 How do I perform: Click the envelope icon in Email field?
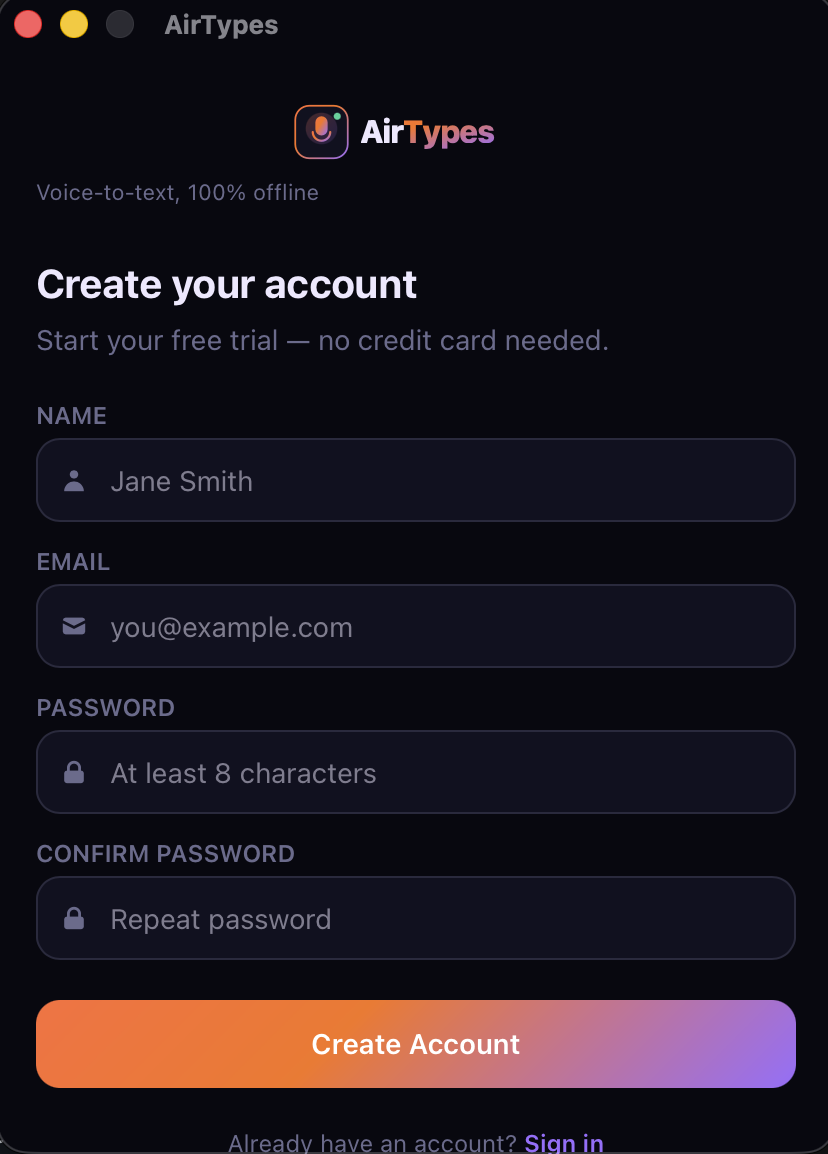click(74, 626)
